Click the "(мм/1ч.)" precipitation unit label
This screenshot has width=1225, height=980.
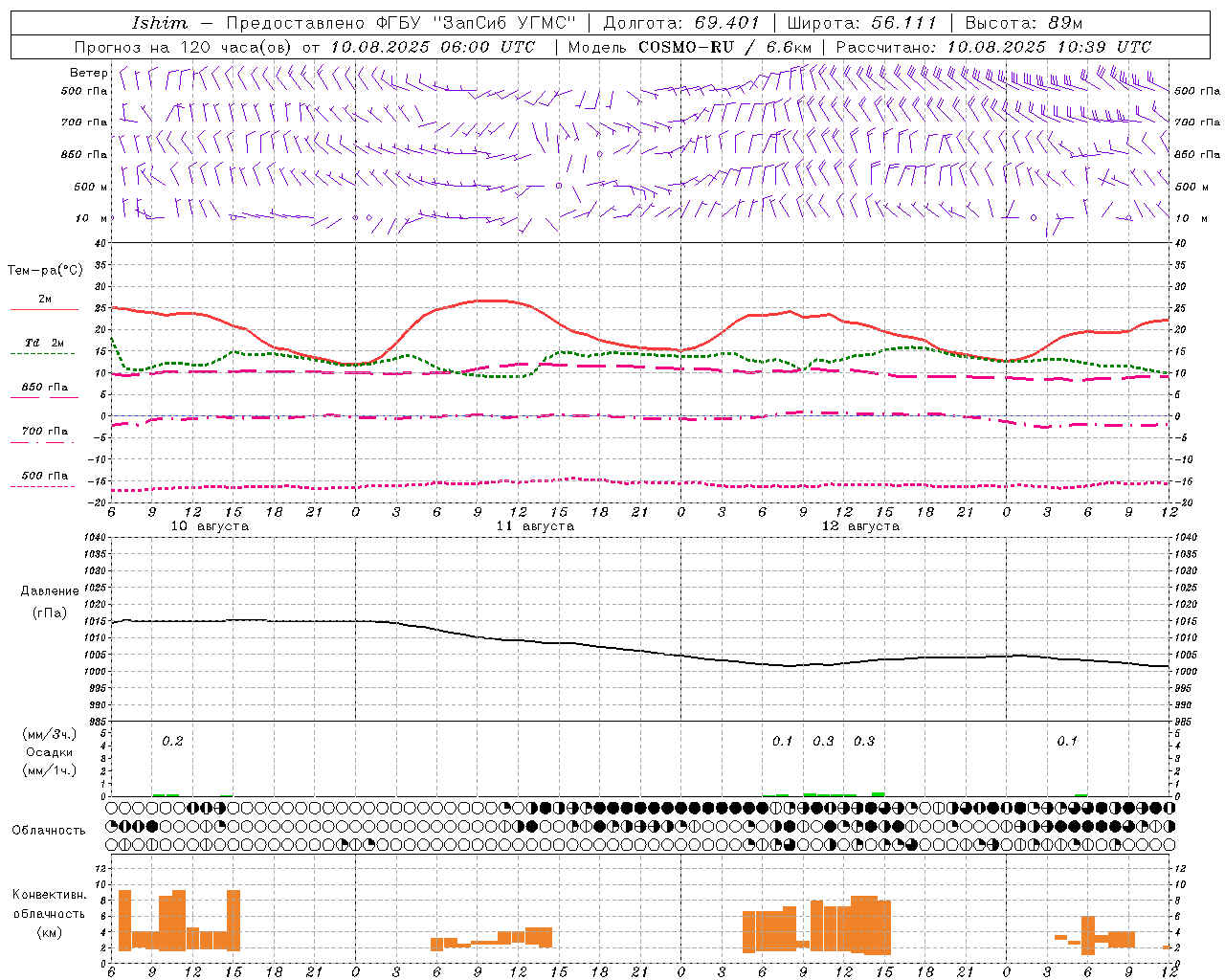point(50,770)
